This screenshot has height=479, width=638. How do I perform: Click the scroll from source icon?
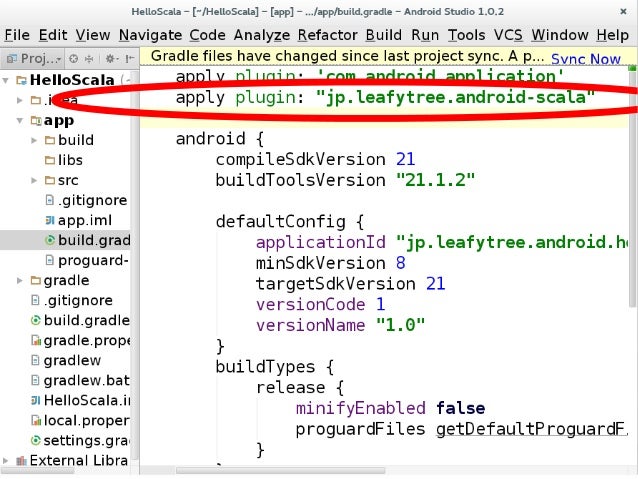click(x=74, y=59)
